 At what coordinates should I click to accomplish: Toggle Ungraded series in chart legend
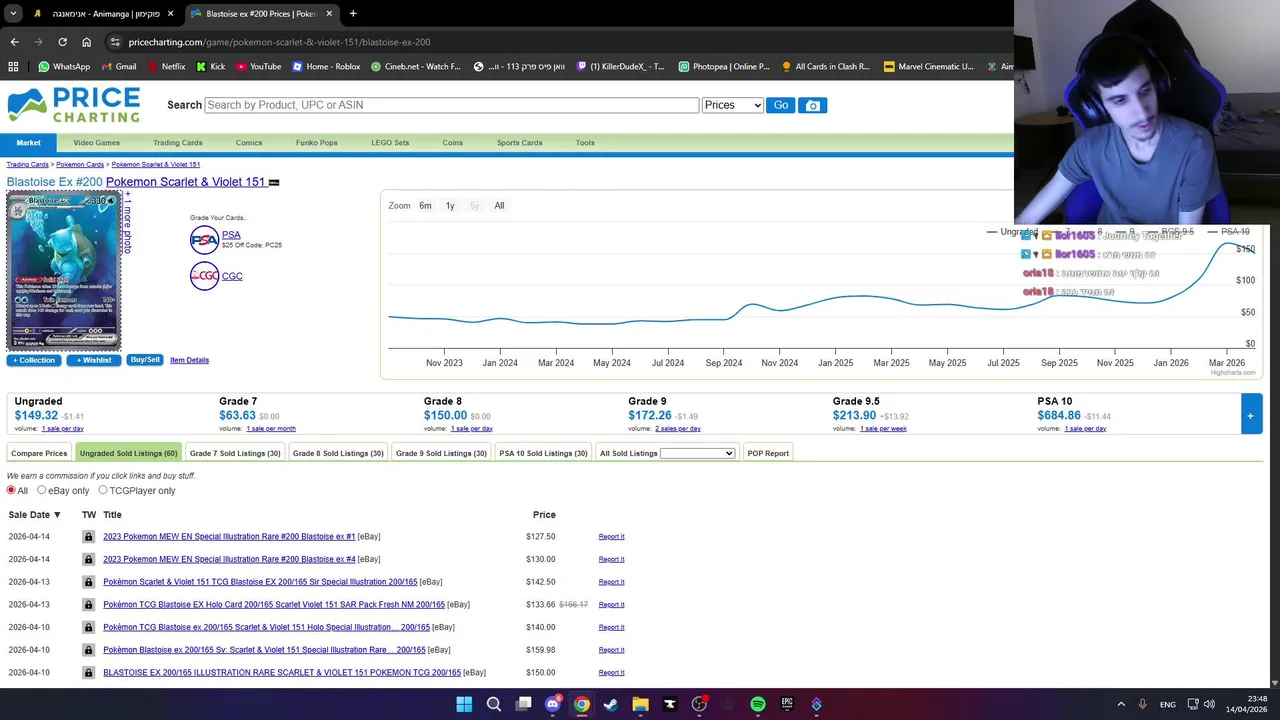tap(1012, 232)
